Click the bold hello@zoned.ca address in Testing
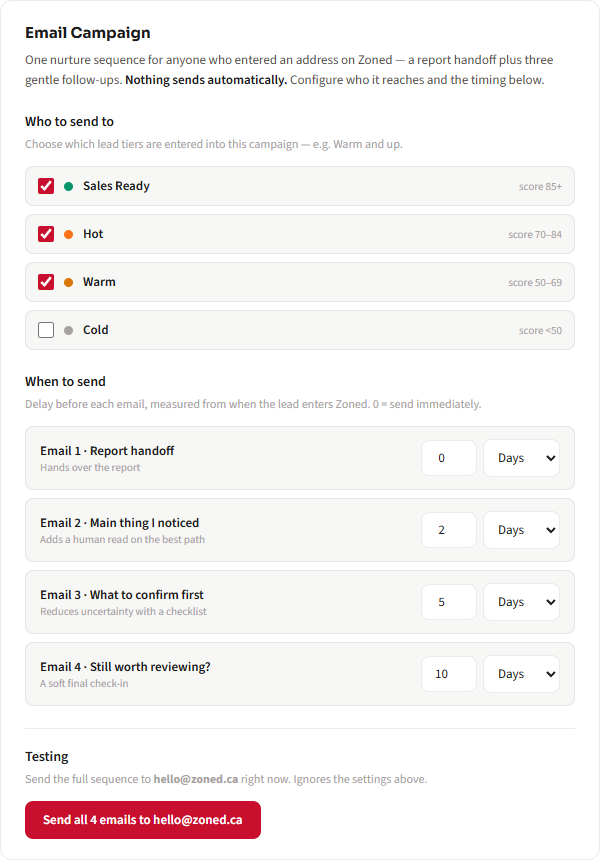 pyautogui.click(x=196, y=779)
